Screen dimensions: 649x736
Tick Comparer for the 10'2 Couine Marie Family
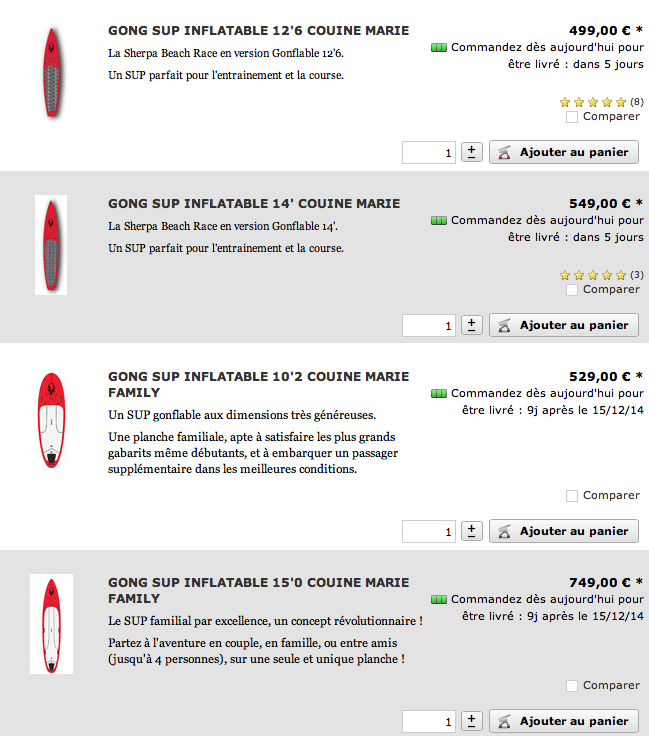(x=572, y=496)
